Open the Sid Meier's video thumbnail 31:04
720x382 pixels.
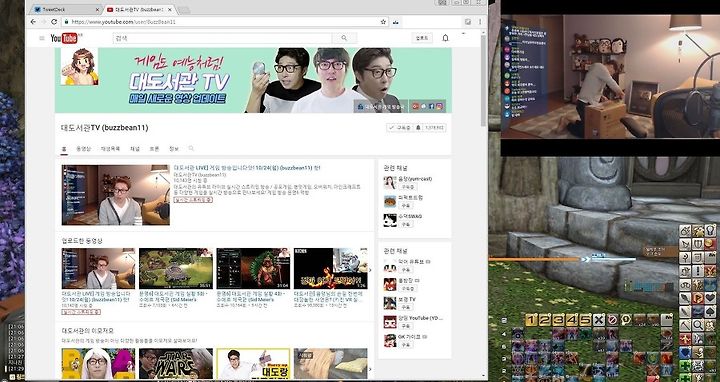253,269
